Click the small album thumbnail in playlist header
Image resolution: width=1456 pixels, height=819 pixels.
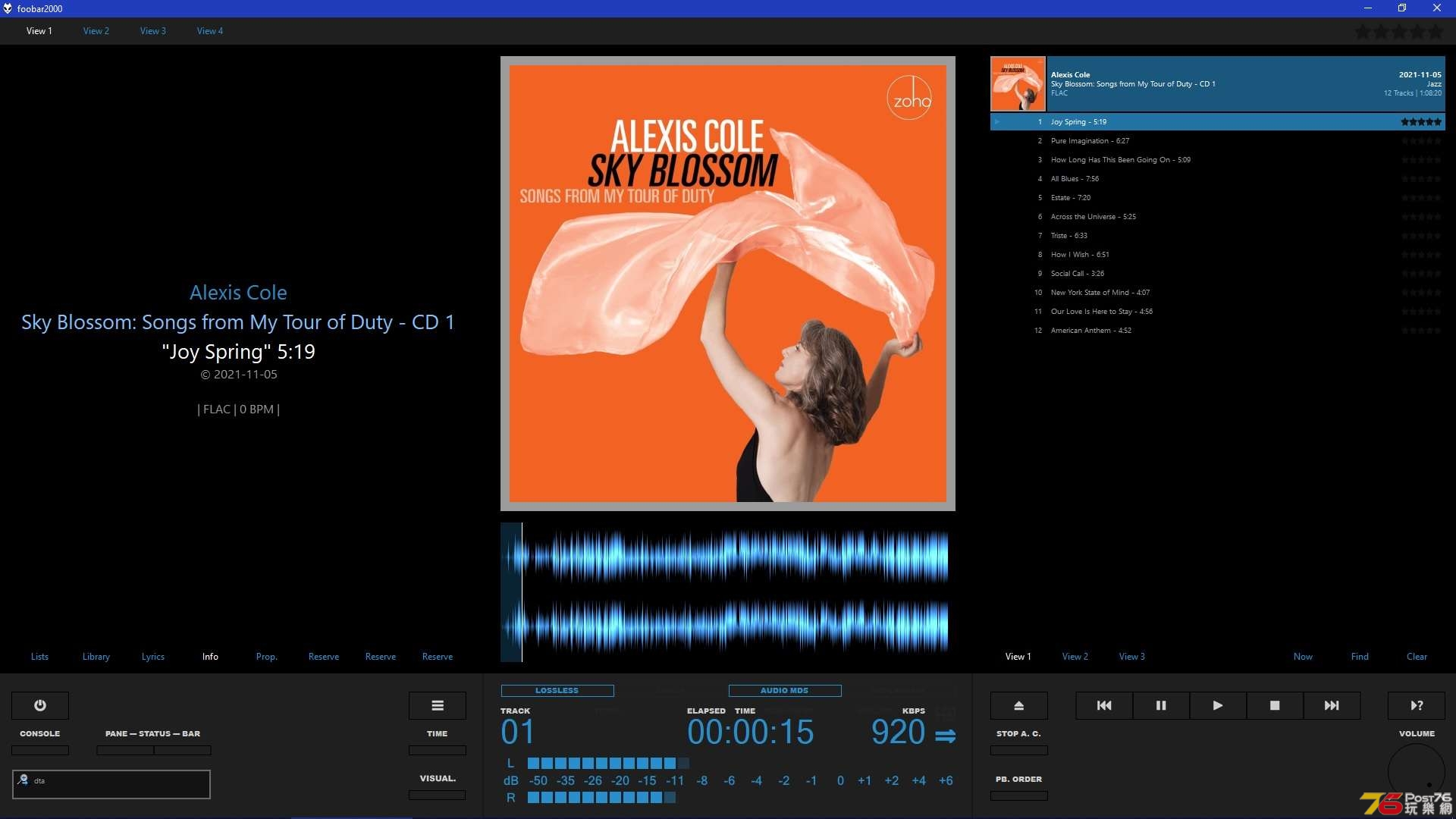pos(1018,84)
